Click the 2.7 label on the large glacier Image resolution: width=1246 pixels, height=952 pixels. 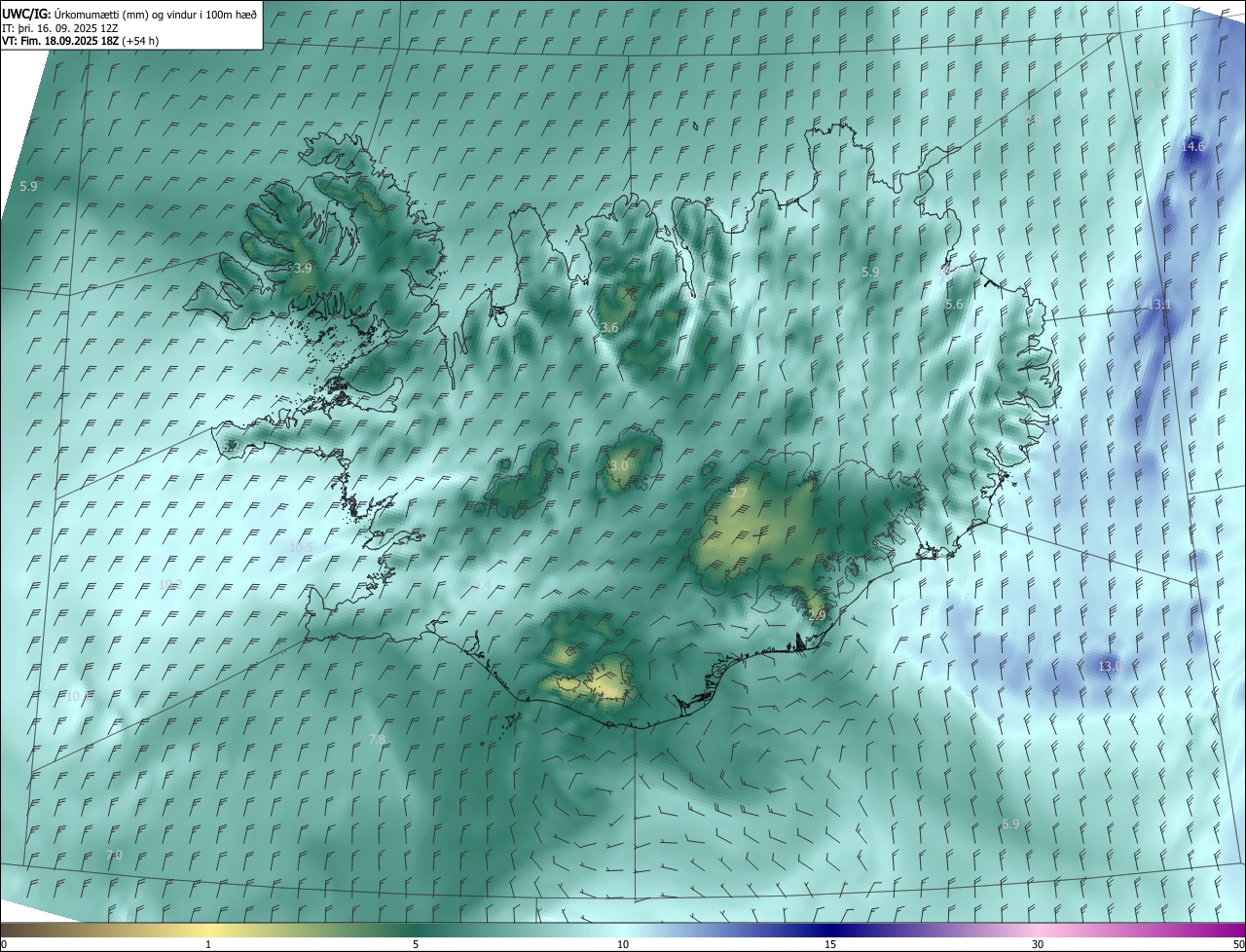click(x=739, y=494)
